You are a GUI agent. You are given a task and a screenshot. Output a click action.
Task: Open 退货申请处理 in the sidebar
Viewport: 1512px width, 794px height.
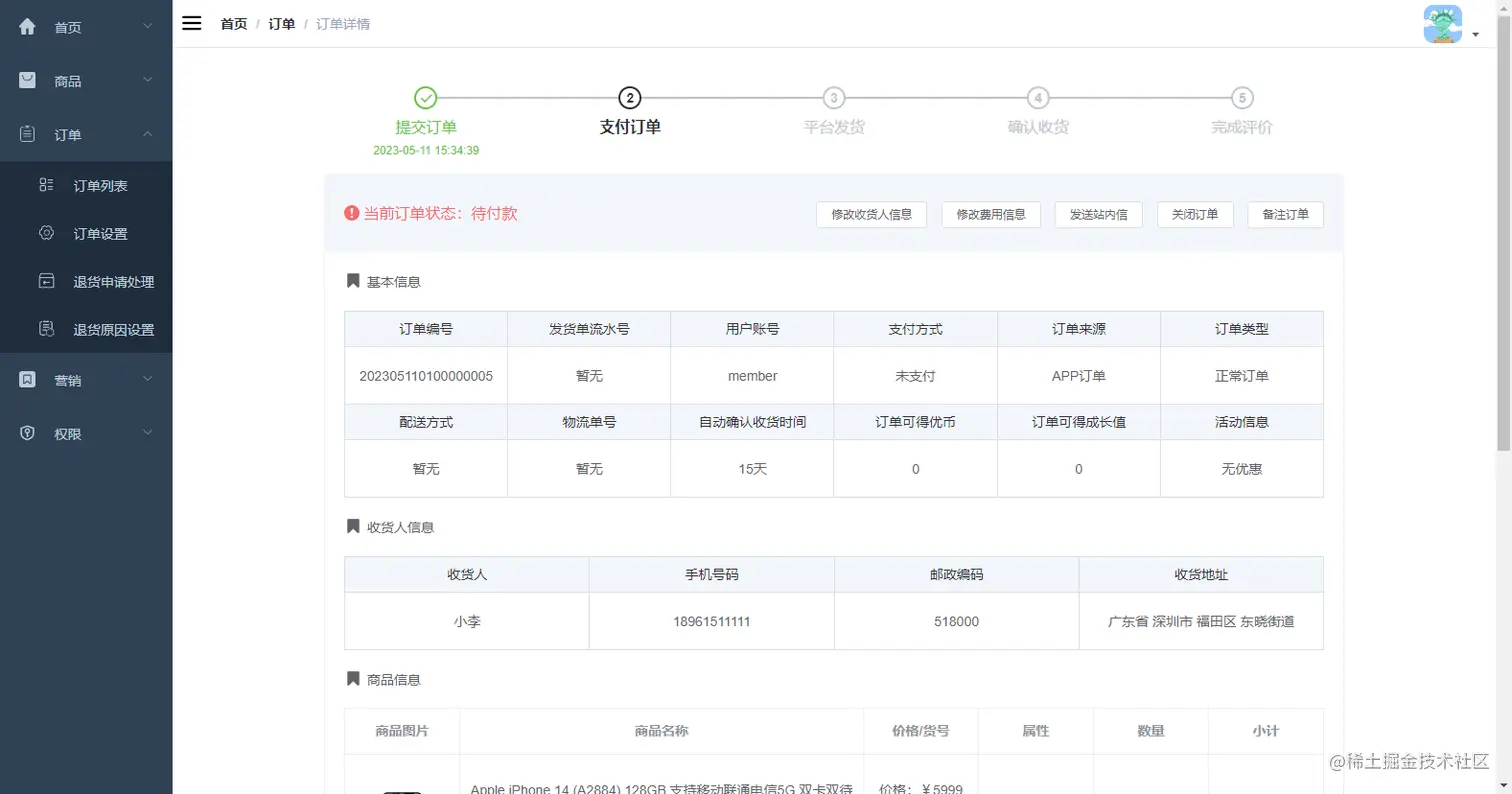[86, 282]
